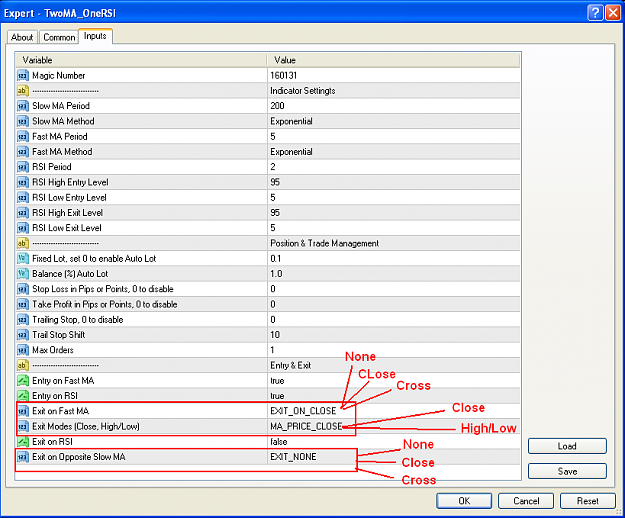Image resolution: width=625 pixels, height=518 pixels.
Task: Edit the Balance Auto Lot value 1.0
Action: pyautogui.click(x=276, y=274)
